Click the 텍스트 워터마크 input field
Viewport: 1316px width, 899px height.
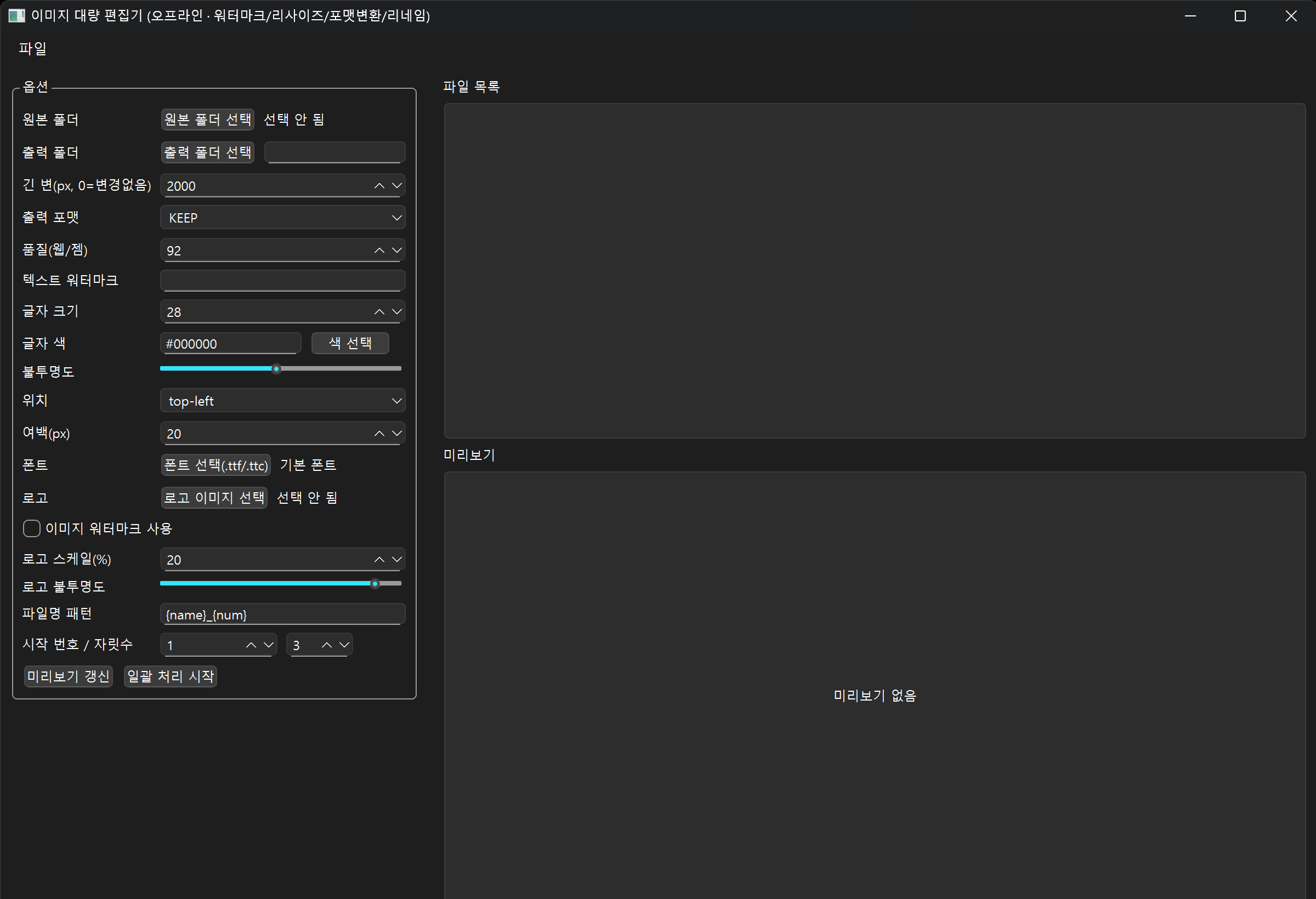pos(282,280)
